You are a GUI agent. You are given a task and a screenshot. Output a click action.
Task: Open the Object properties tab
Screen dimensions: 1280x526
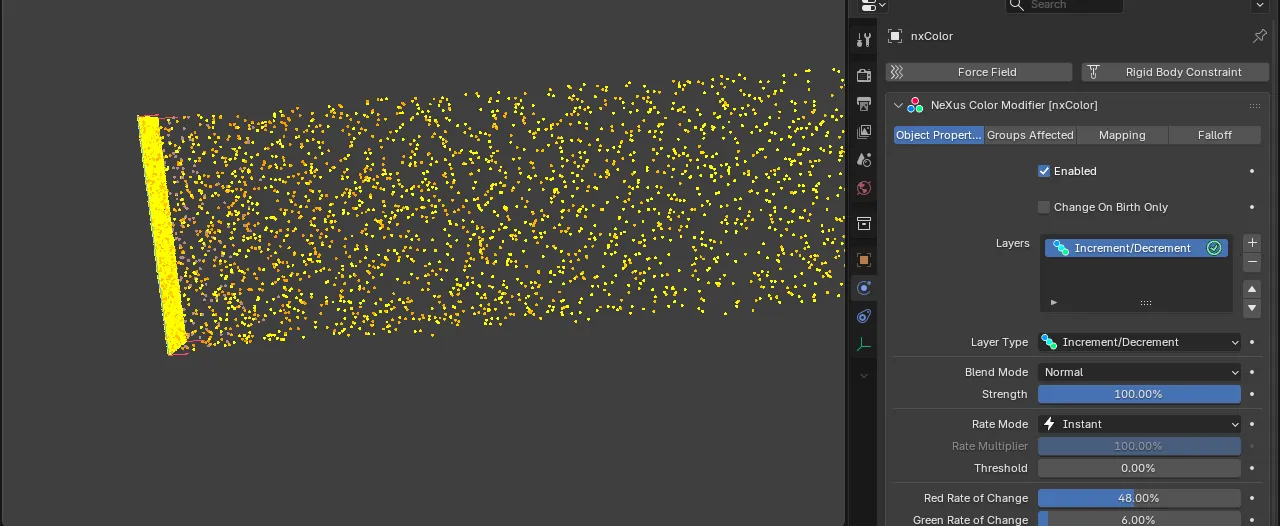[864, 260]
